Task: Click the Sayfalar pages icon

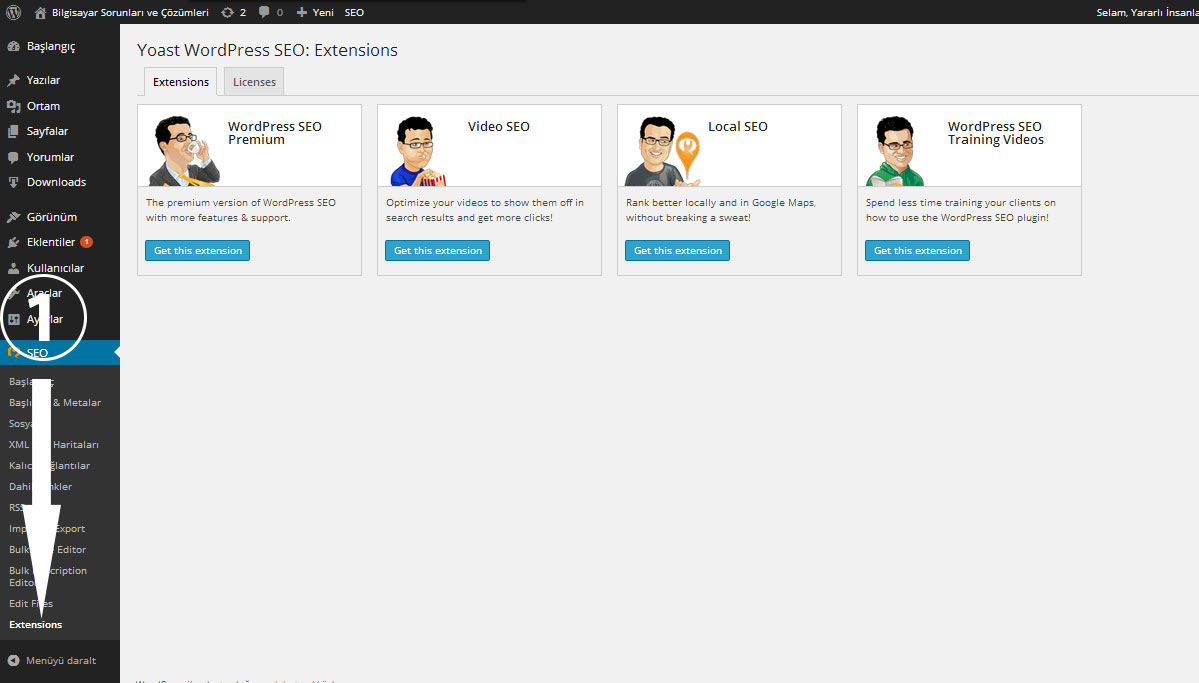Action: pyautogui.click(x=14, y=132)
